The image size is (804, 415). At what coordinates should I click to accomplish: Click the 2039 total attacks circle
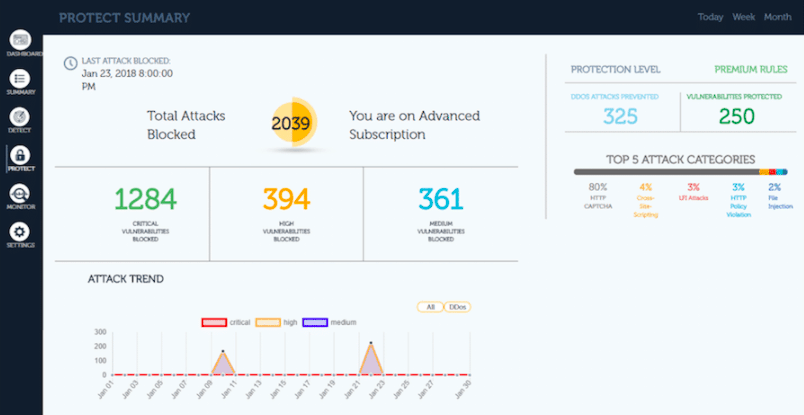click(x=294, y=123)
